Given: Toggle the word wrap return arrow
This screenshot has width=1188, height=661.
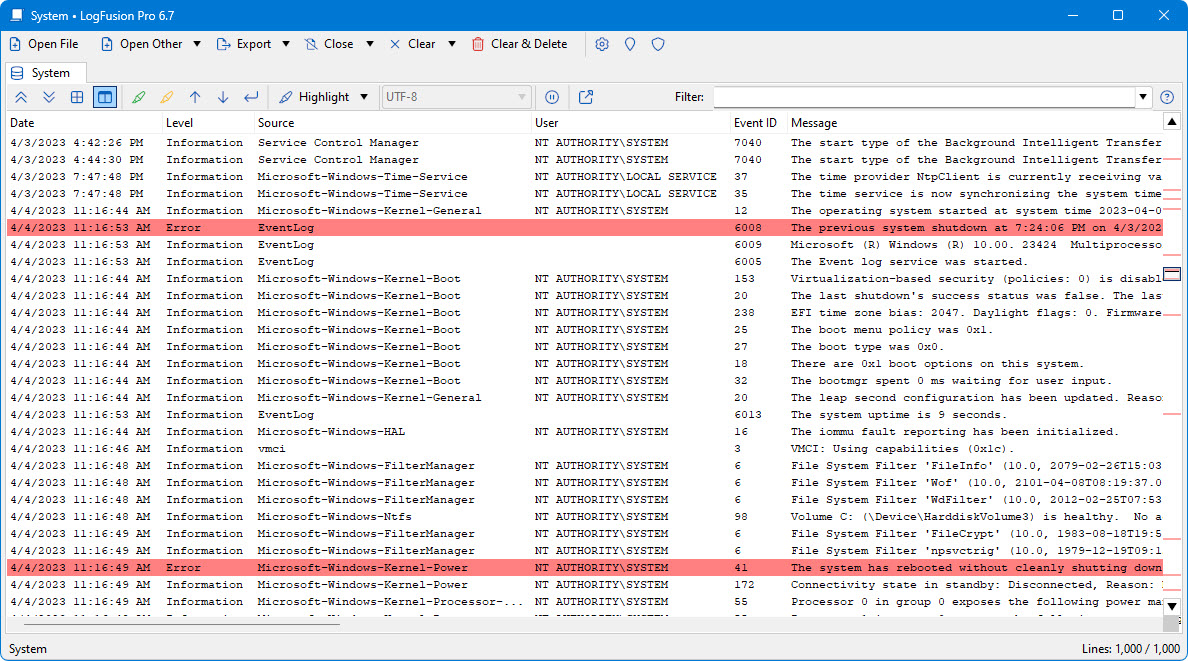Looking at the screenshot, I should tap(251, 97).
